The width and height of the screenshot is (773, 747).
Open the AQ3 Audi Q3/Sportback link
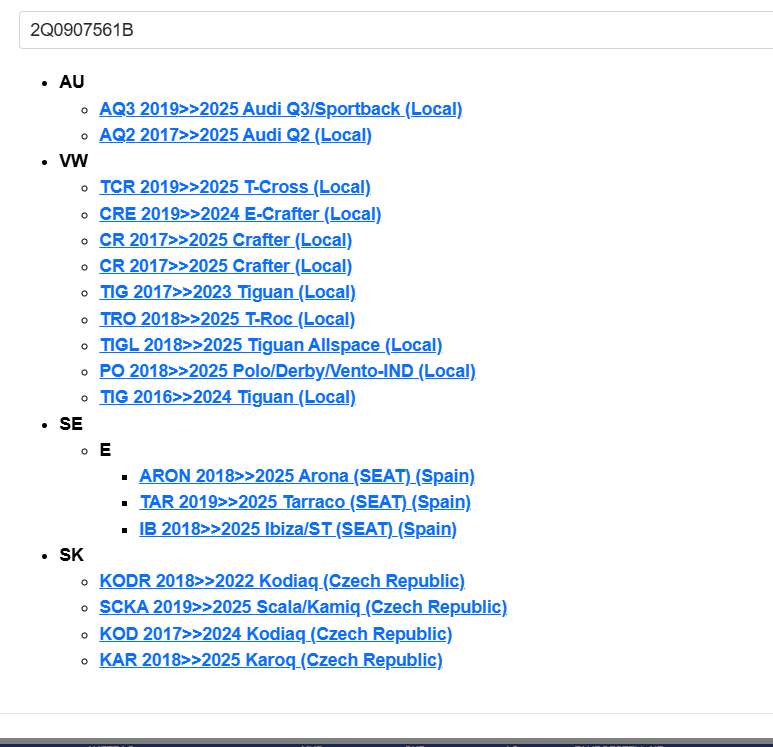pos(280,109)
